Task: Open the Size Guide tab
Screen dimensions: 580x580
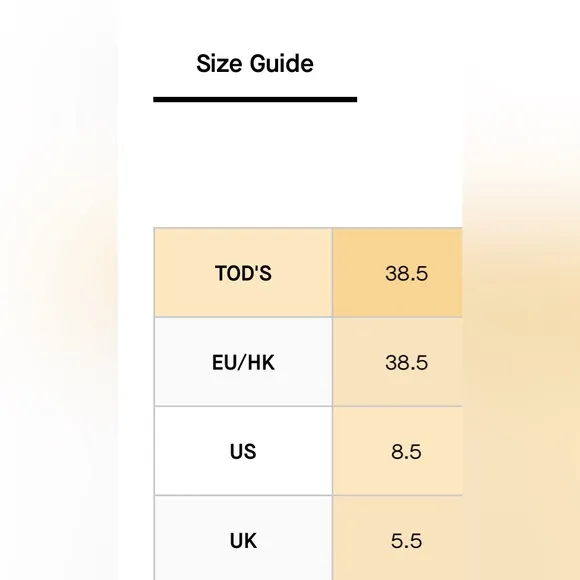Action: click(255, 64)
